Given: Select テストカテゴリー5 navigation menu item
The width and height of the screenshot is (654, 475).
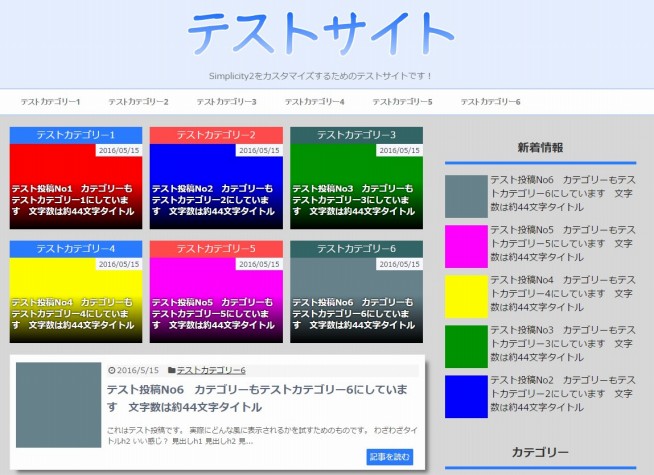Looking at the screenshot, I should (402, 102).
